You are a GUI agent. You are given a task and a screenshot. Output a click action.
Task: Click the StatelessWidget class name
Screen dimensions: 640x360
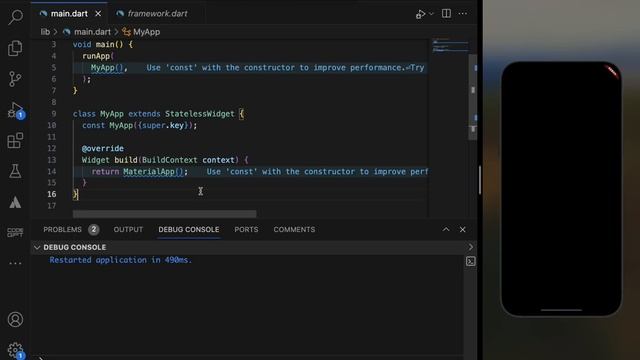coord(200,114)
